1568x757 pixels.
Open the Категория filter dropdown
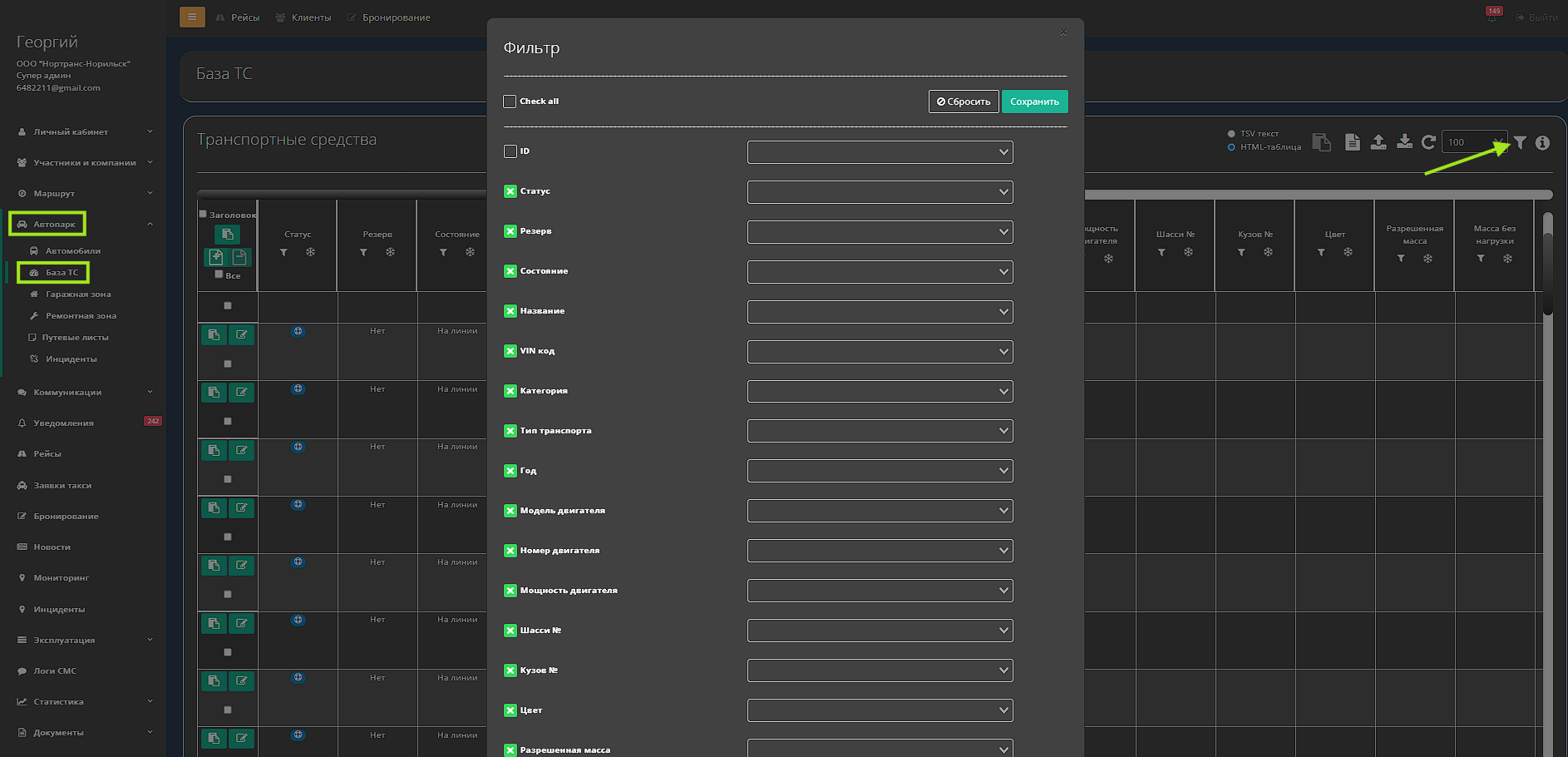(880, 392)
